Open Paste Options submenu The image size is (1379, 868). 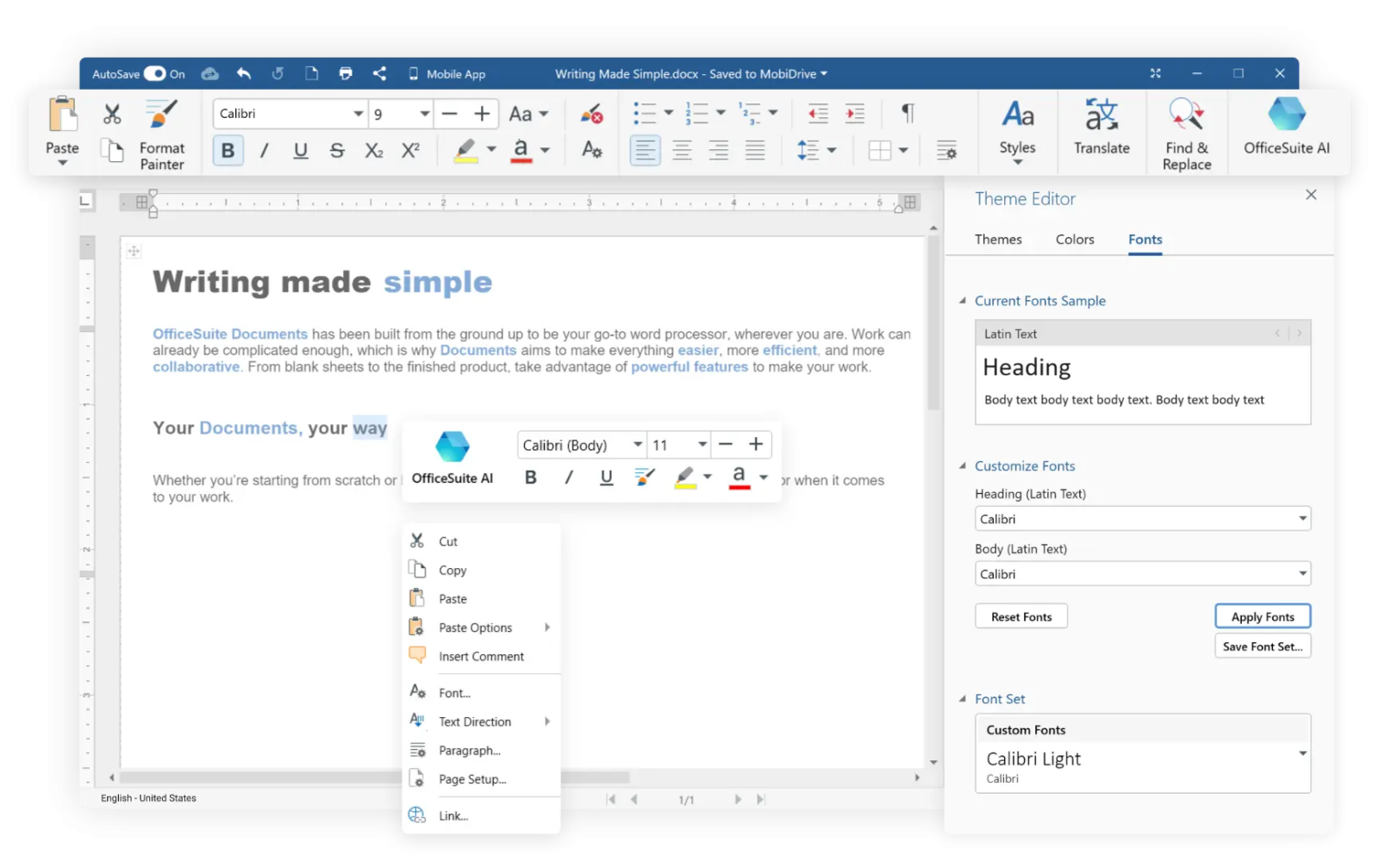pos(481,628)
